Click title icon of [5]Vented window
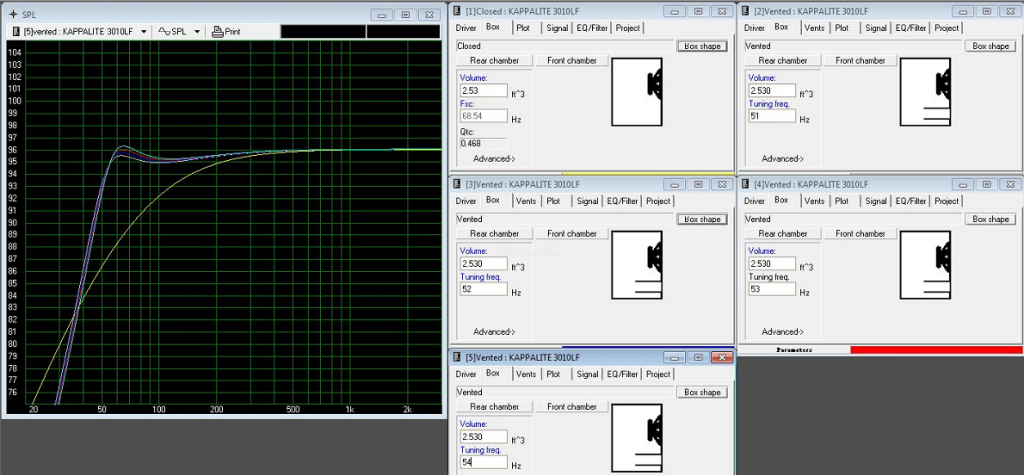The height and width of the screenshot is (475, 1024). click(x=457, y=357)
